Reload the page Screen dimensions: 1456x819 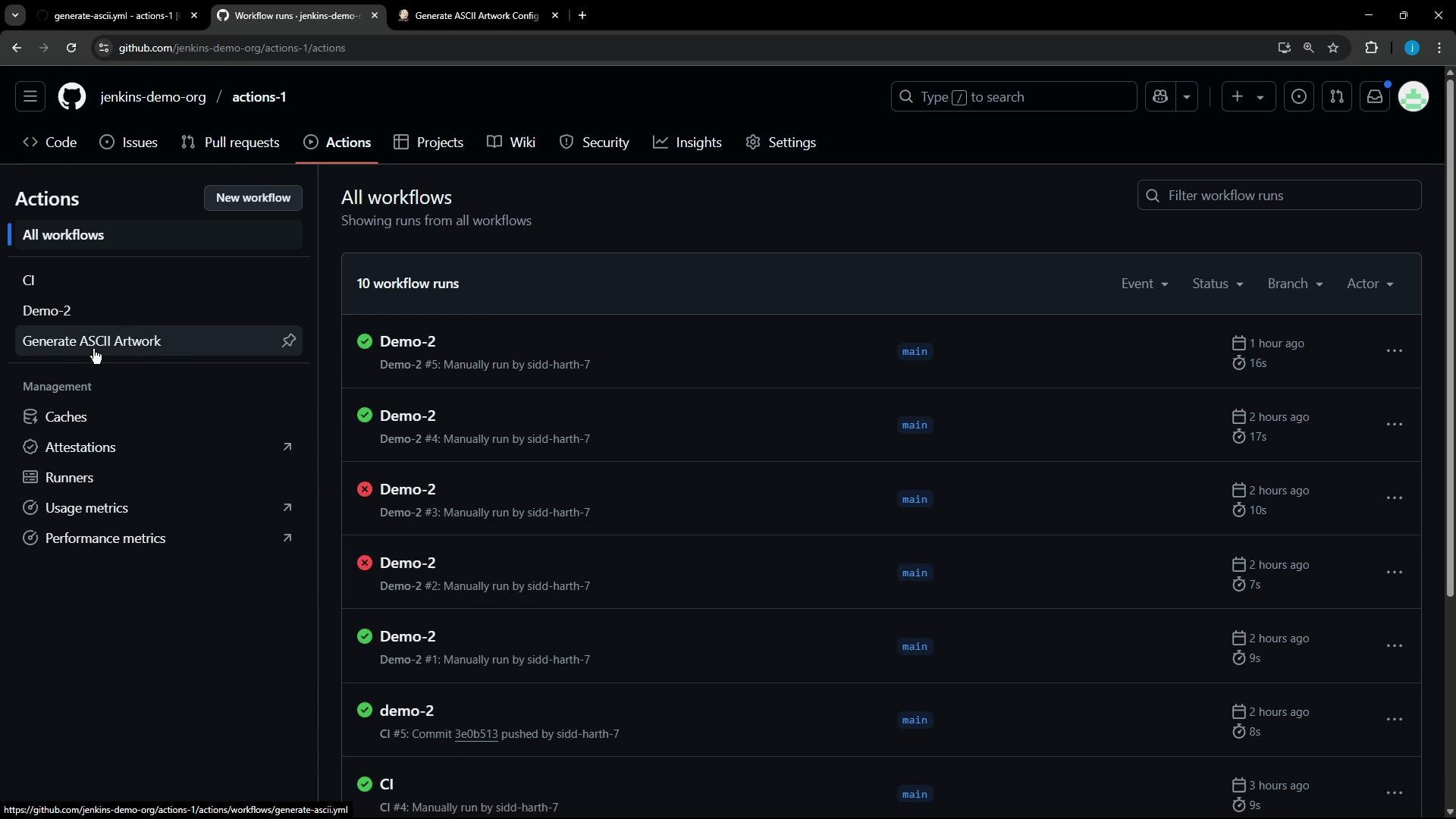pyautogui.click(x=71, y=48)
